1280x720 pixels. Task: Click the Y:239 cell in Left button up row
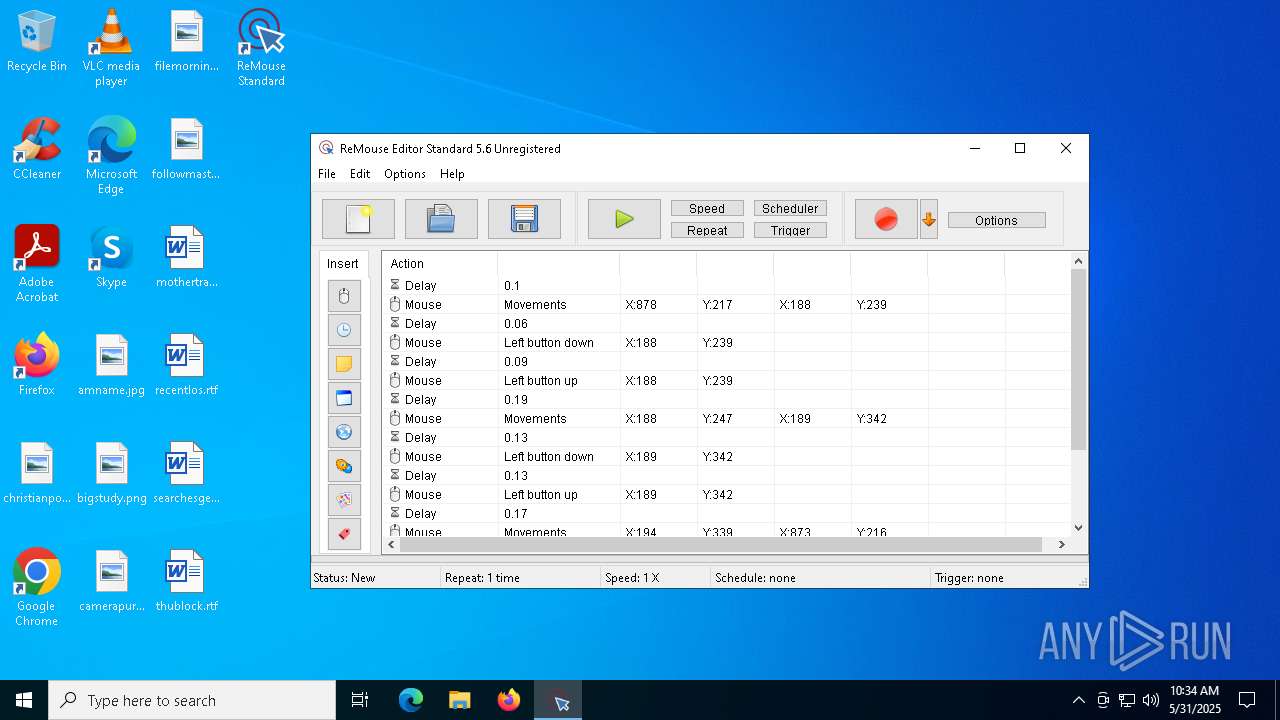735,381
